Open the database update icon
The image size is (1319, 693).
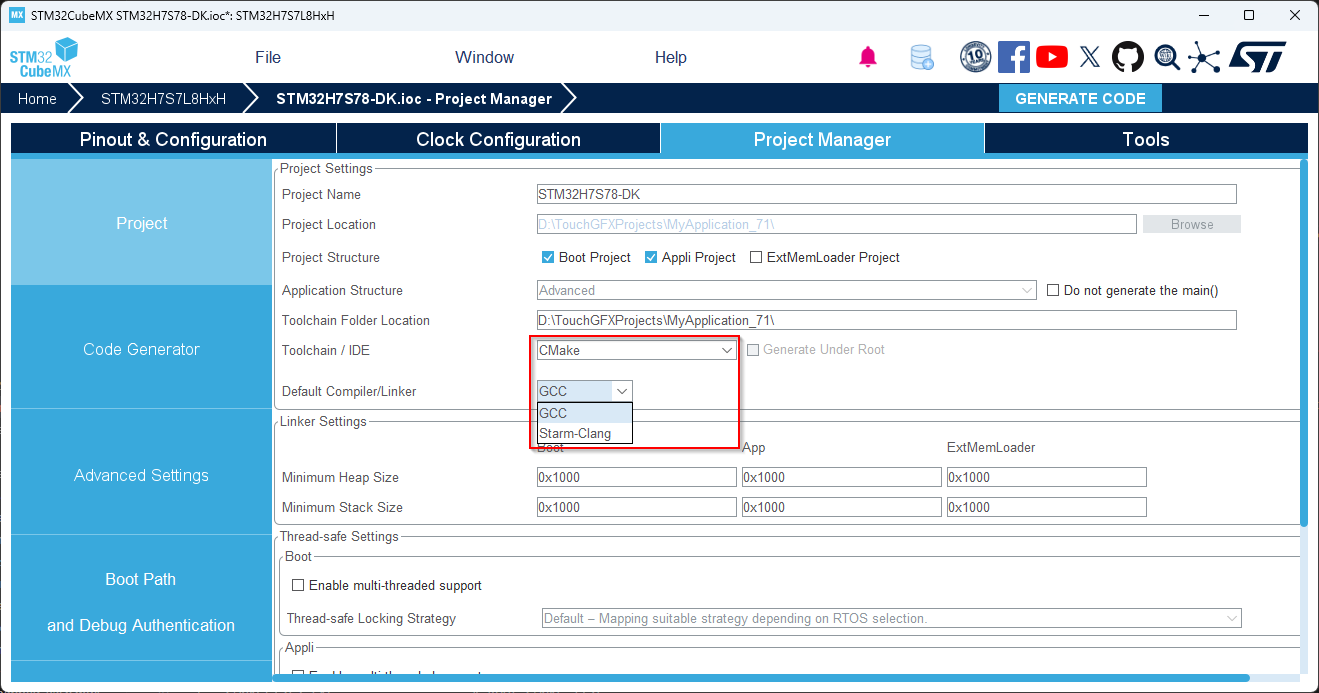[x=921, y=57]
